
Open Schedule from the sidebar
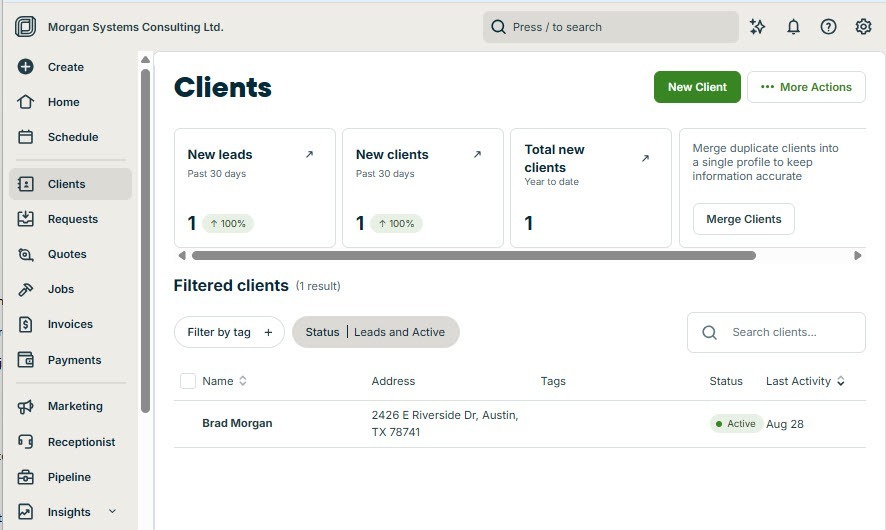click(72, 137)
